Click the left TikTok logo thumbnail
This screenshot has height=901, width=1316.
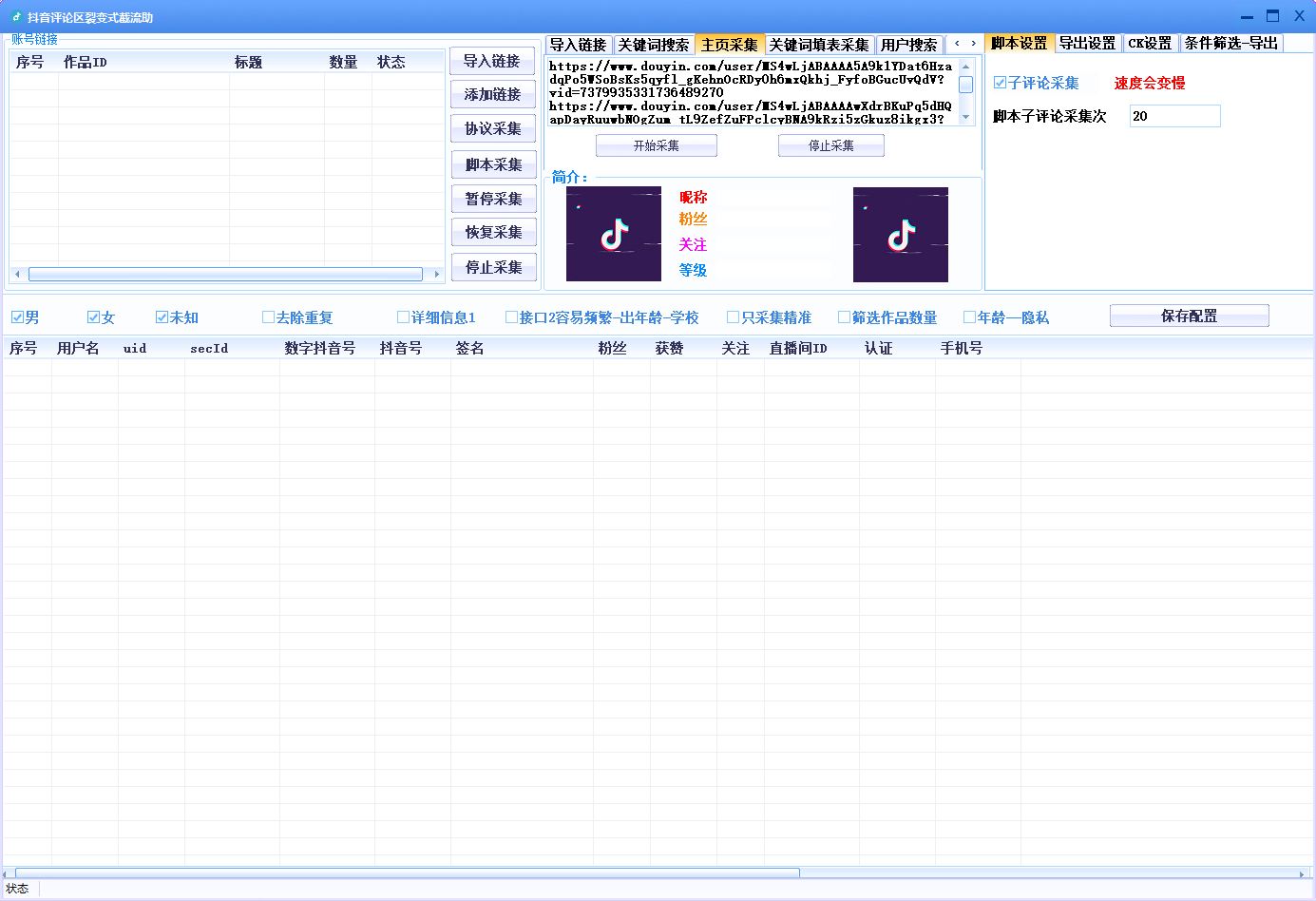(x=613, y=234)
